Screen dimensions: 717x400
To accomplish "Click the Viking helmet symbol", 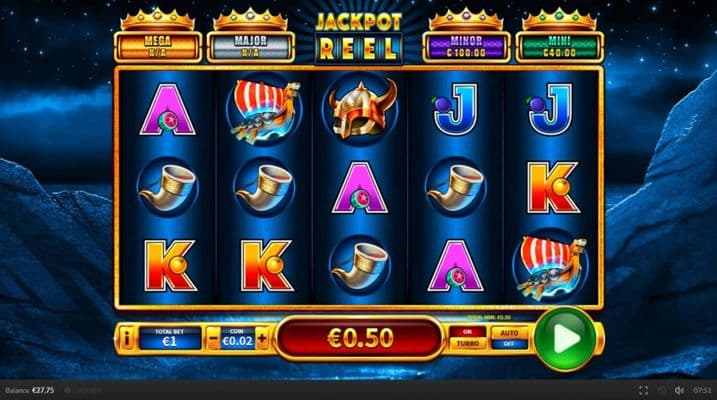I will tap(360, 108).
